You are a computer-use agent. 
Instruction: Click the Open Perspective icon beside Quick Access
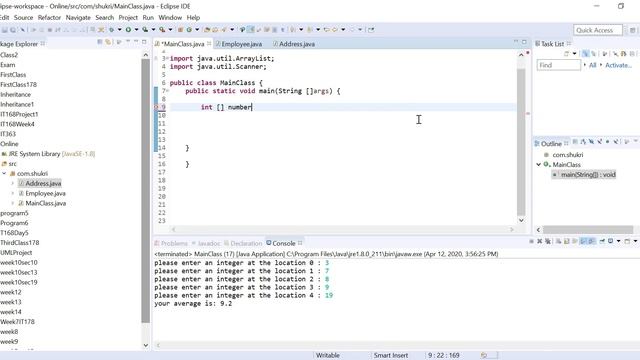[x=632, y=30]
